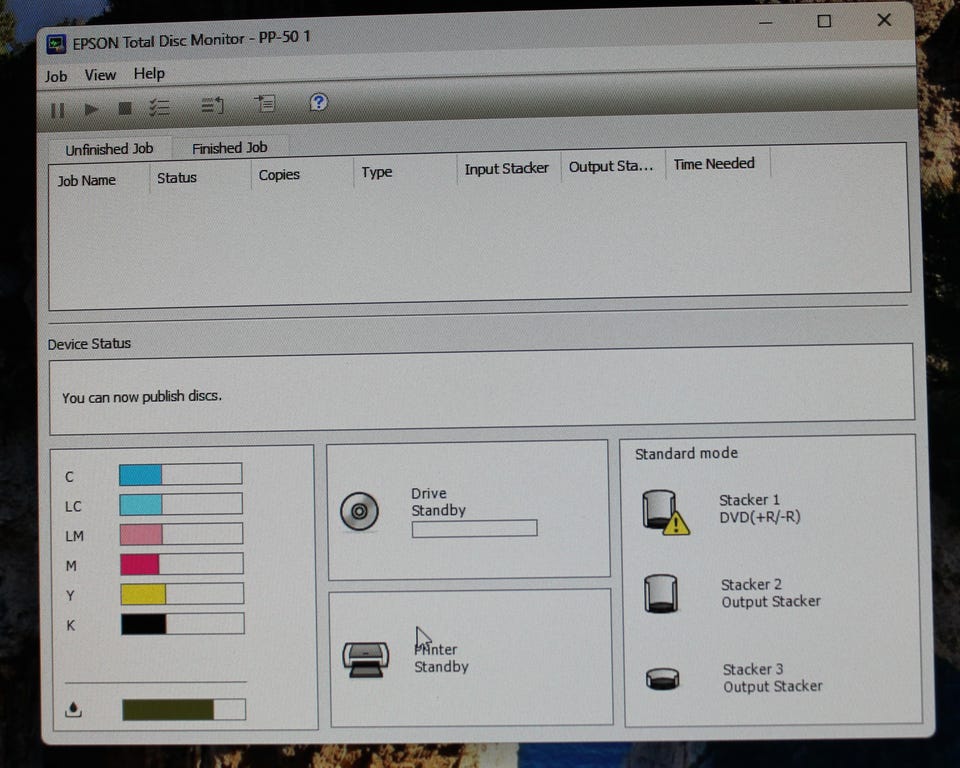Click the Black (K) ink level bar
Image resolution: width=960 pixels, height=768 pixels.
[x=182, y=623]
